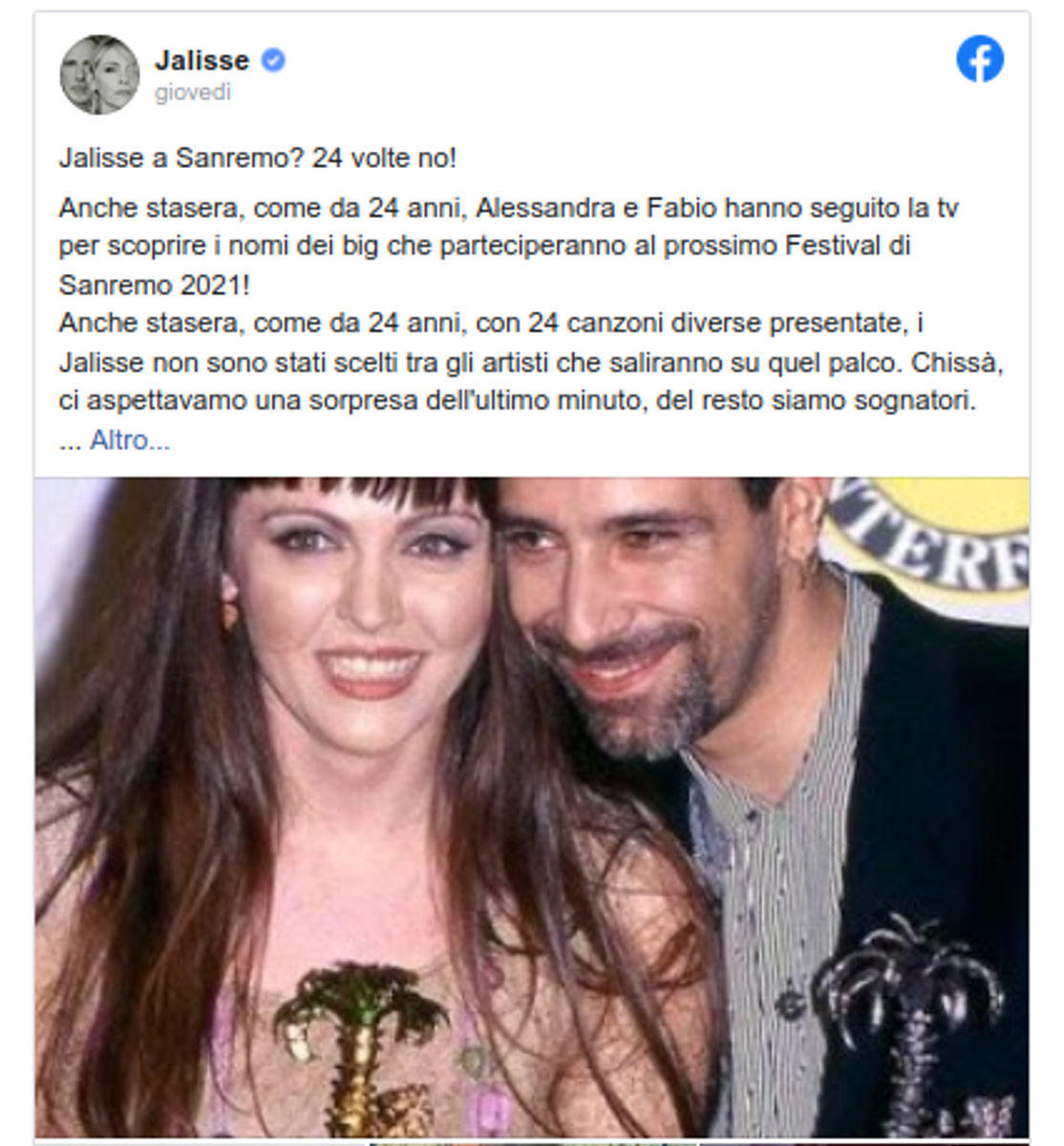Click the blue verified badge beside Jalisse
1064x1146 pixels.
(x=273, y=60)
